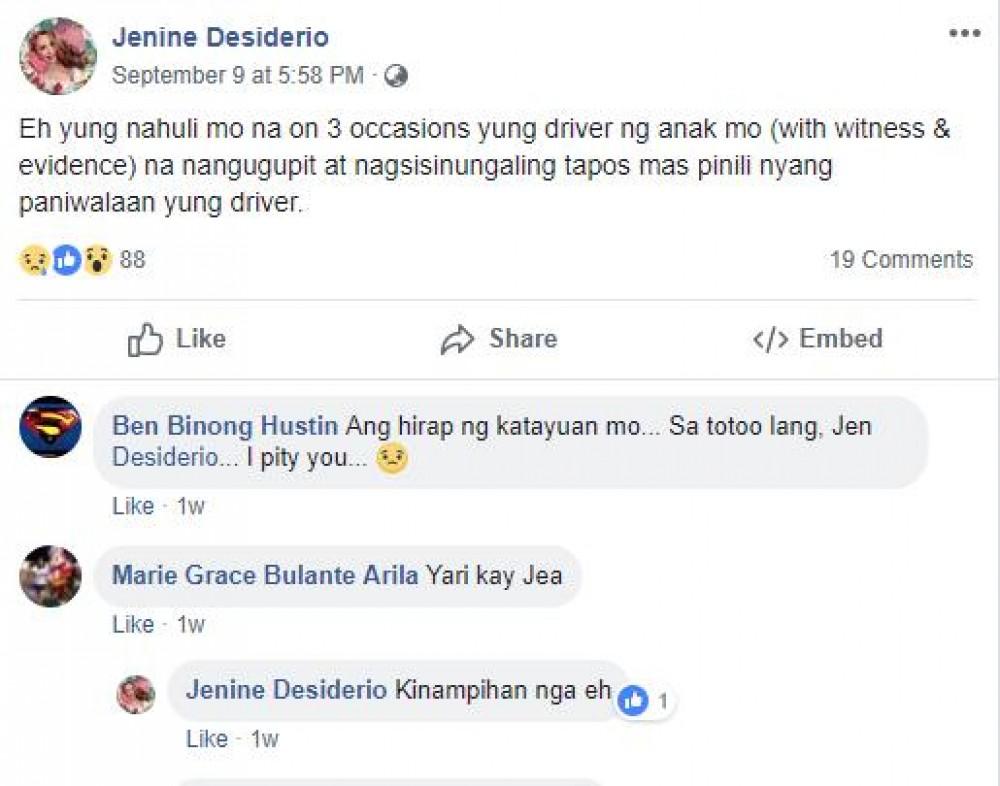Open Ben Binong Hustin's Superman avatar
This screenshot has height=786, width=1000.
50,426
